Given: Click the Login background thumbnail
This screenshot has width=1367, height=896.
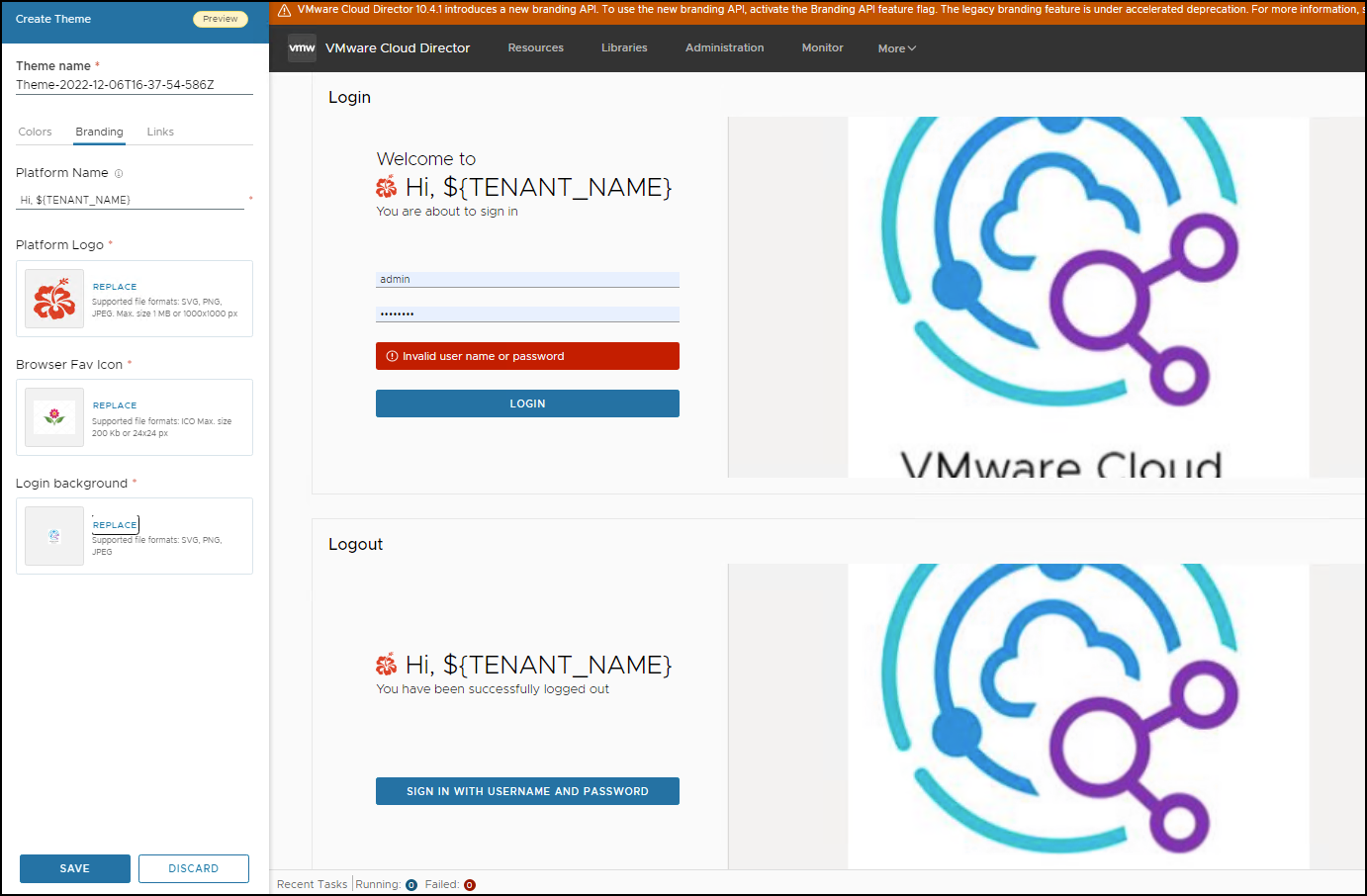Looking at the screenshot, I should coord(54,536).
